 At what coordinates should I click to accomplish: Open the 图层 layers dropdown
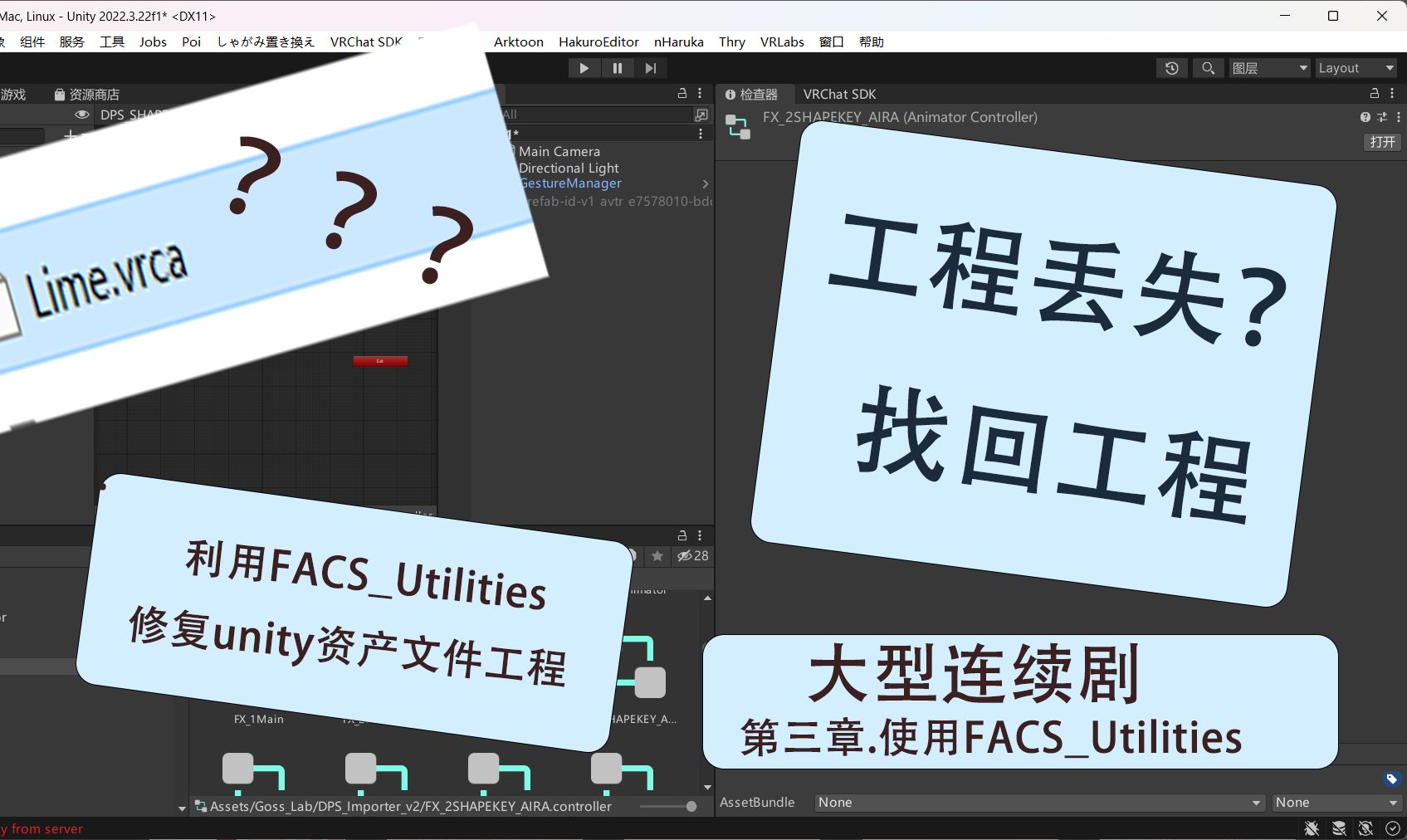click(1270, 68)
